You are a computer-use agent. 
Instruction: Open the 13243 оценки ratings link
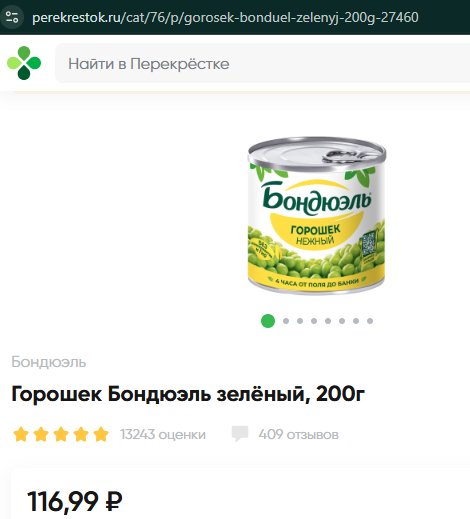(x=163, y=435)
